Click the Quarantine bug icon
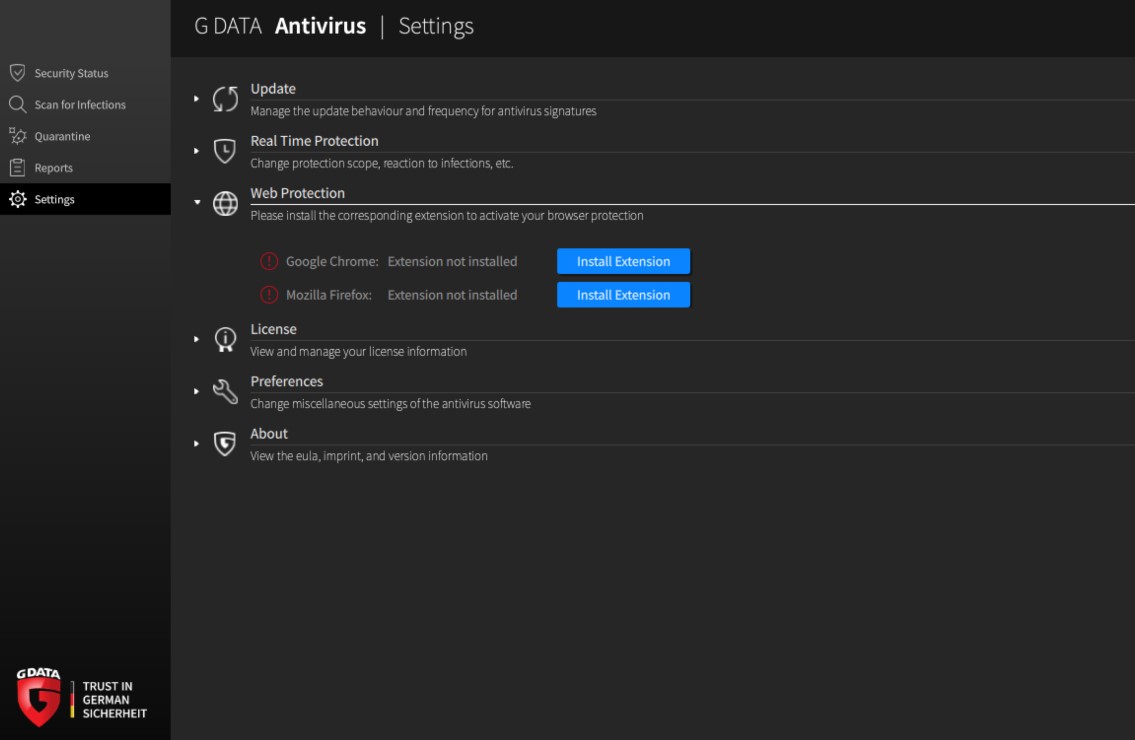The width and height of the screenshot is (1135, 740). [x=17, y=136]
